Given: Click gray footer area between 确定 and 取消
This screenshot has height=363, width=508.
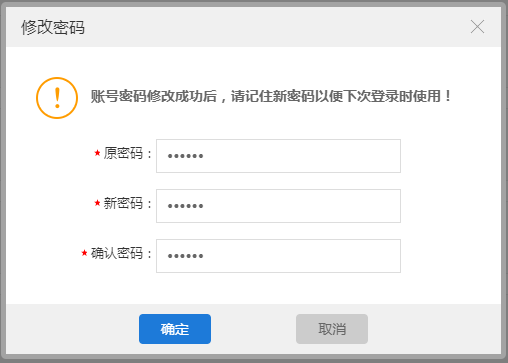Looking at the screenshot, I should pyautogui.click(x=253, y=329).
